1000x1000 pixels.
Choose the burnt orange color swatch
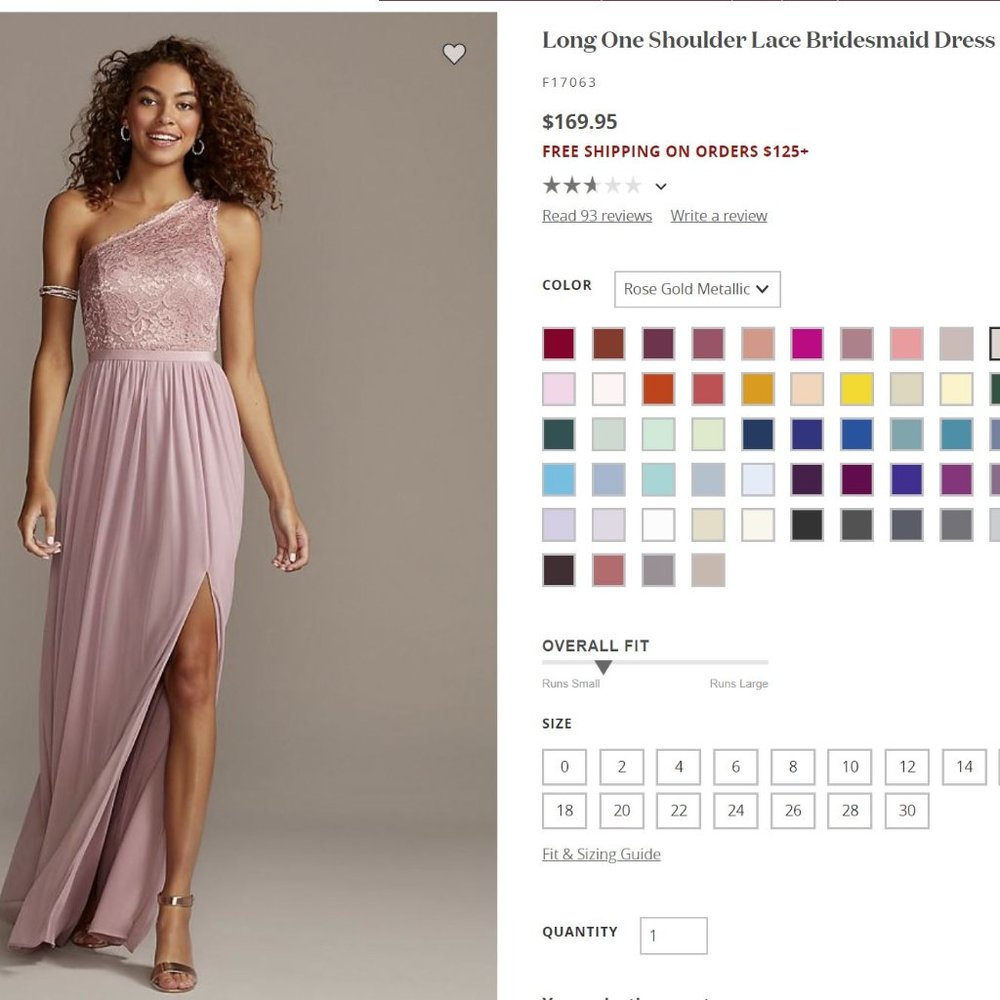pos(659,389)
